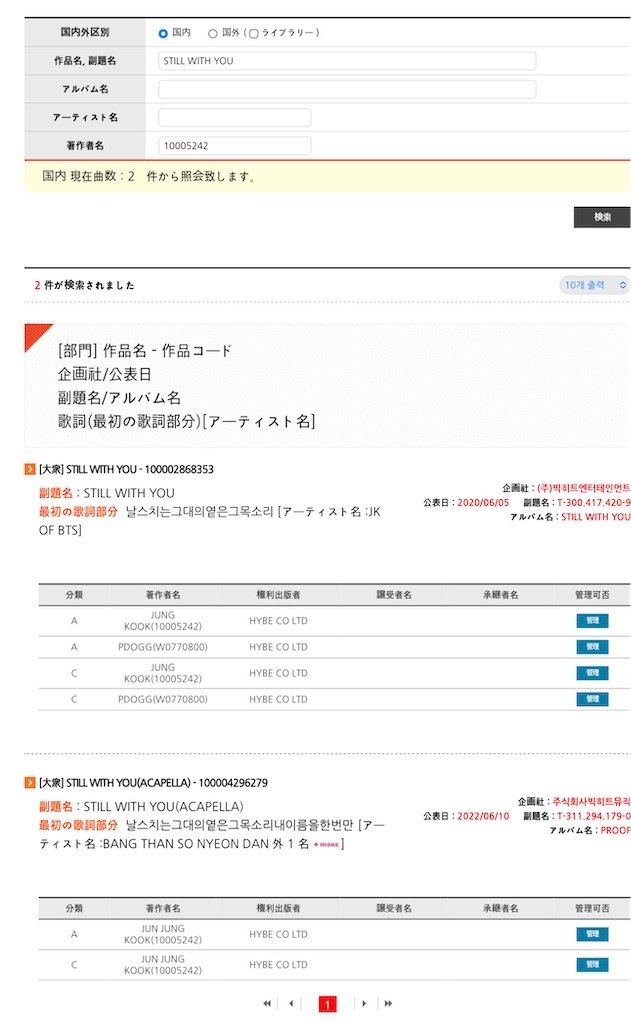Viewport: 631px width, 1024px height.
Task: Focus the empty アルバム名 input field
Action: click(x=347, y=89)
